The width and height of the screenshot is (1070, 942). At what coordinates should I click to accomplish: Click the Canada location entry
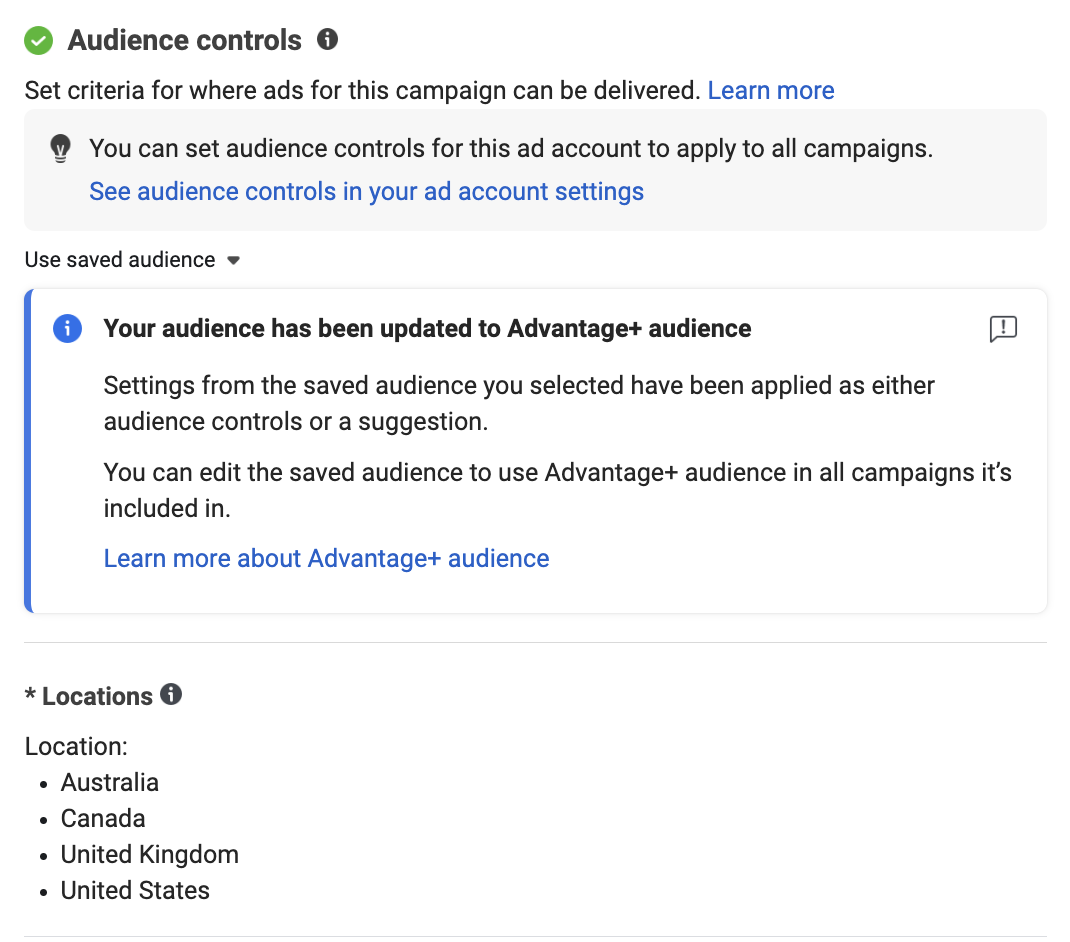pyautogui.click(x=103, y=818)
